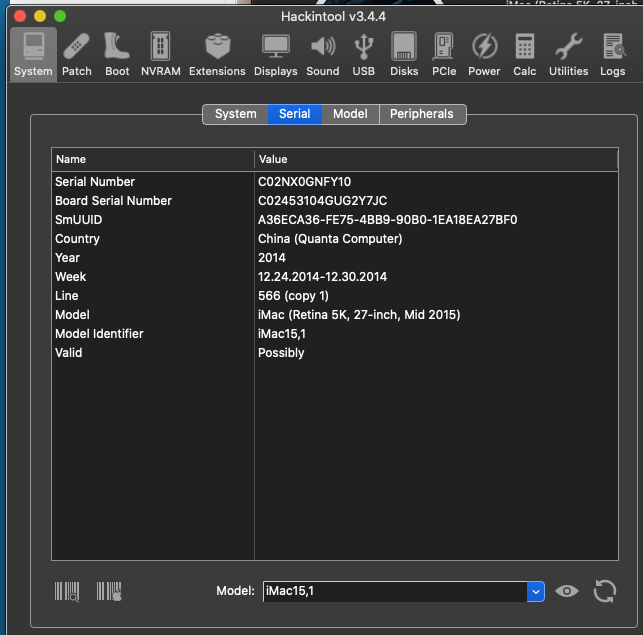Select Week value 12.24.2014-12.30.2014
This screenshot has height=635, width=643.
coord(322,277)
